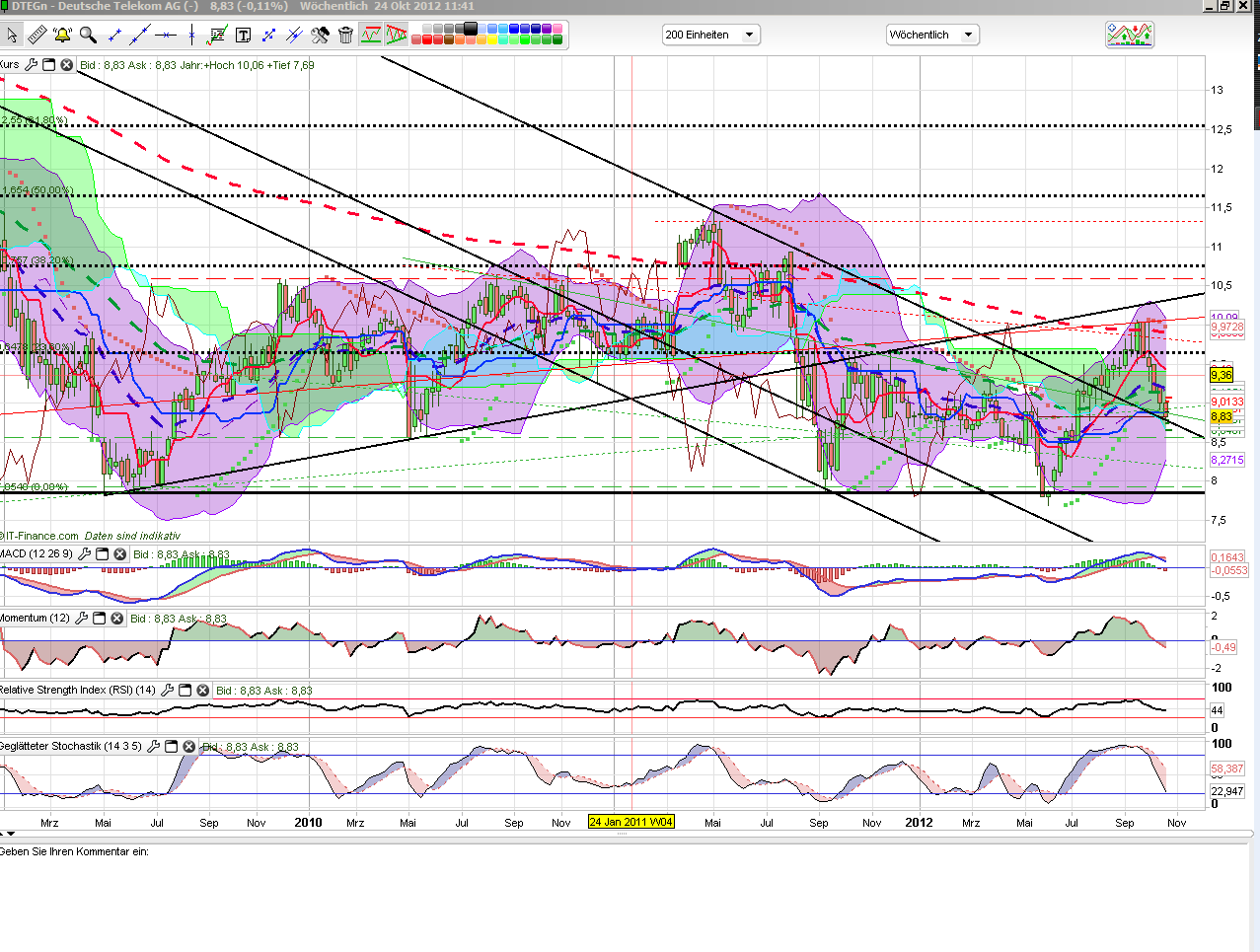
Task: Click the trash can delete icon
Action: 345,36
